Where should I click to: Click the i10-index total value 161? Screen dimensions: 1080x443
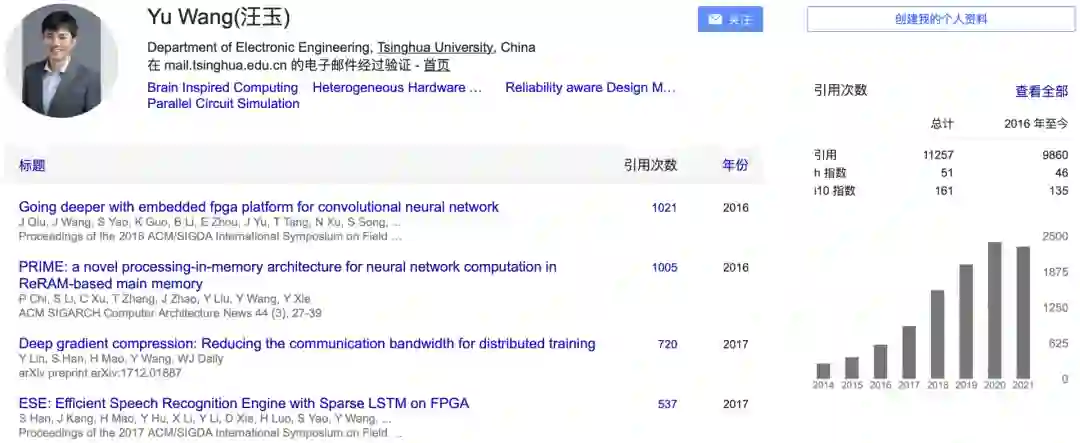(944, 191)
